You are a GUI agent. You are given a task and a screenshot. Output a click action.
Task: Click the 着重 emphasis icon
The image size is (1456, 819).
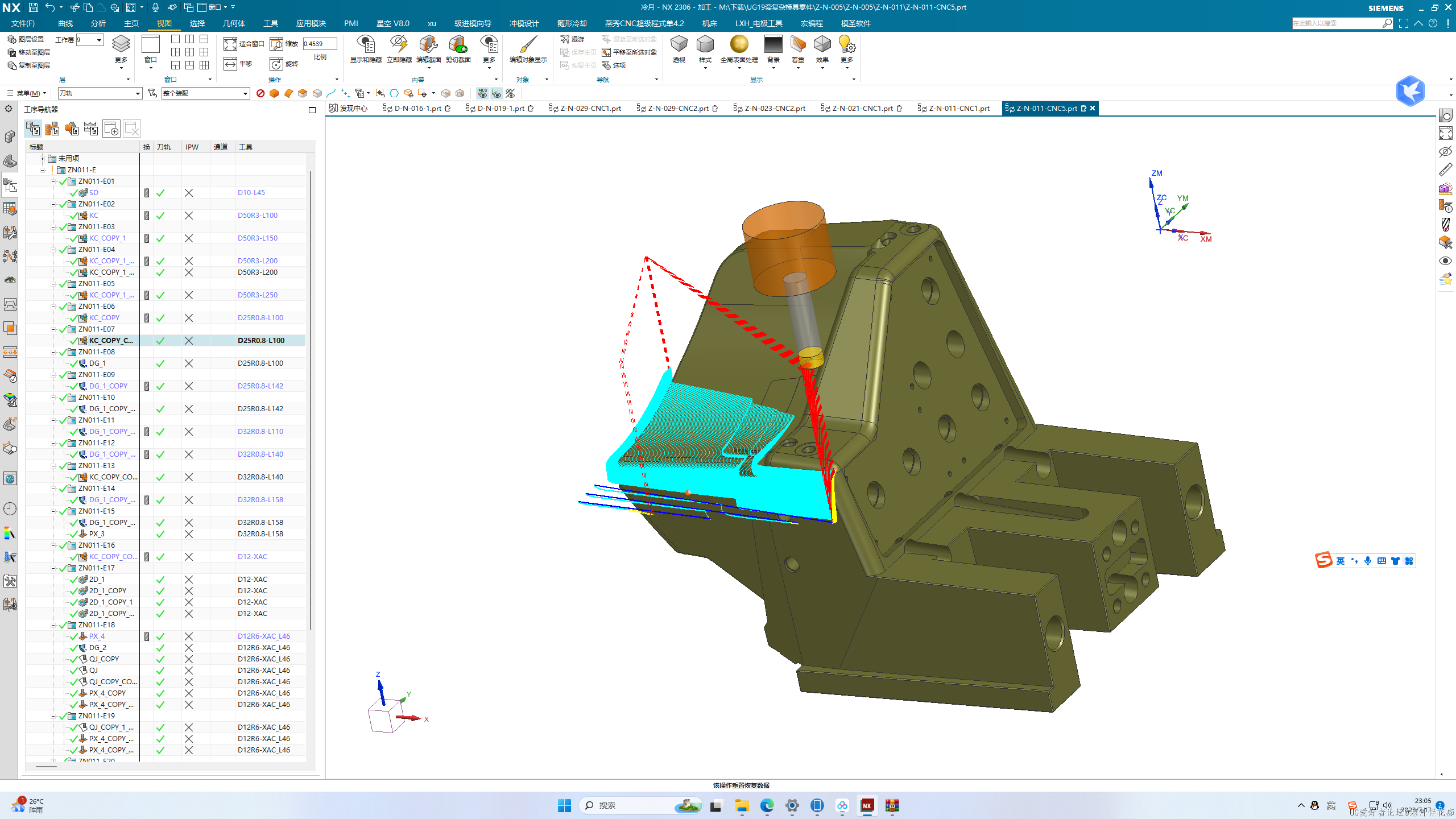[798, 44]
